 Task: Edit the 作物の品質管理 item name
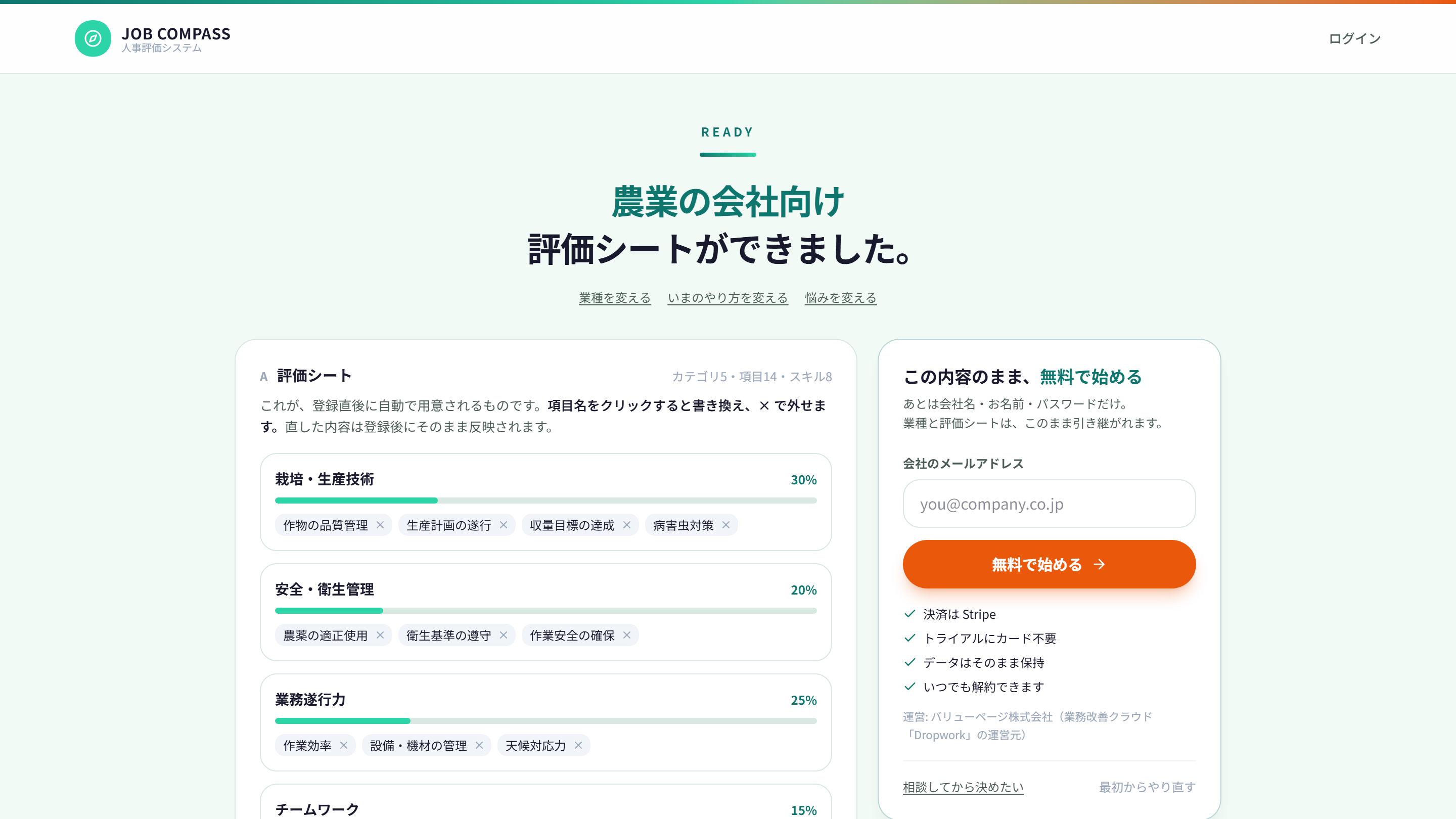click(x=326, y=525)
